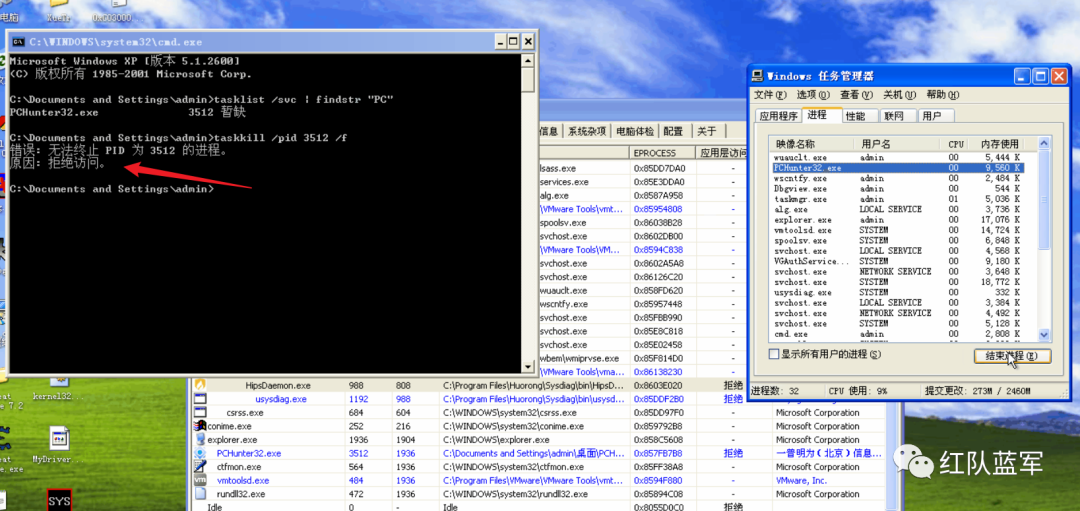The width and height of the screenshot is (1080, 511).
Task: Click the Task Manager list scrollbar thumb
Action: tap(1043, 199)
